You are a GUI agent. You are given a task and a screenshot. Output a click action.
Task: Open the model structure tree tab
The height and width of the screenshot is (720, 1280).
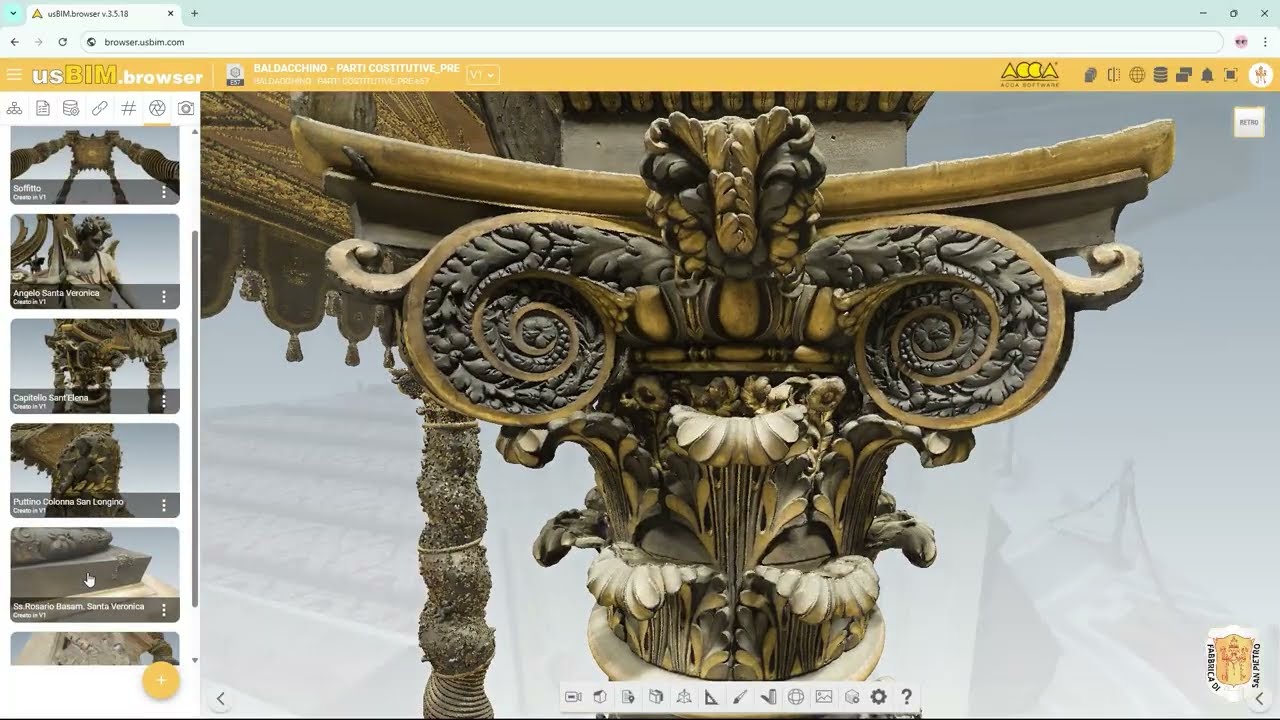pyautogui.click(x=14, y=108)
